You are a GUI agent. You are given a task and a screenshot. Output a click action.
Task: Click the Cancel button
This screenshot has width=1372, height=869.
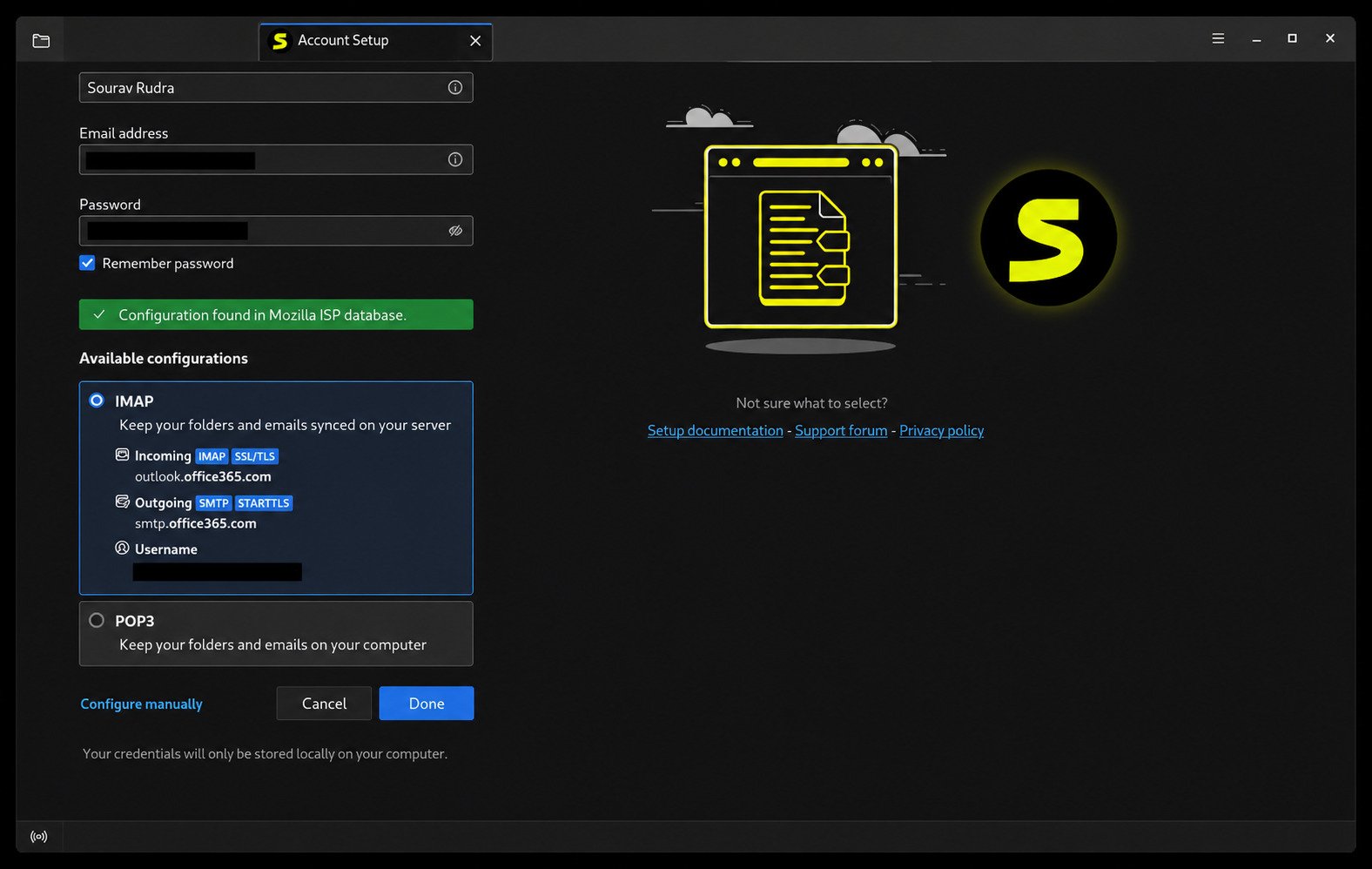[324, 704]
